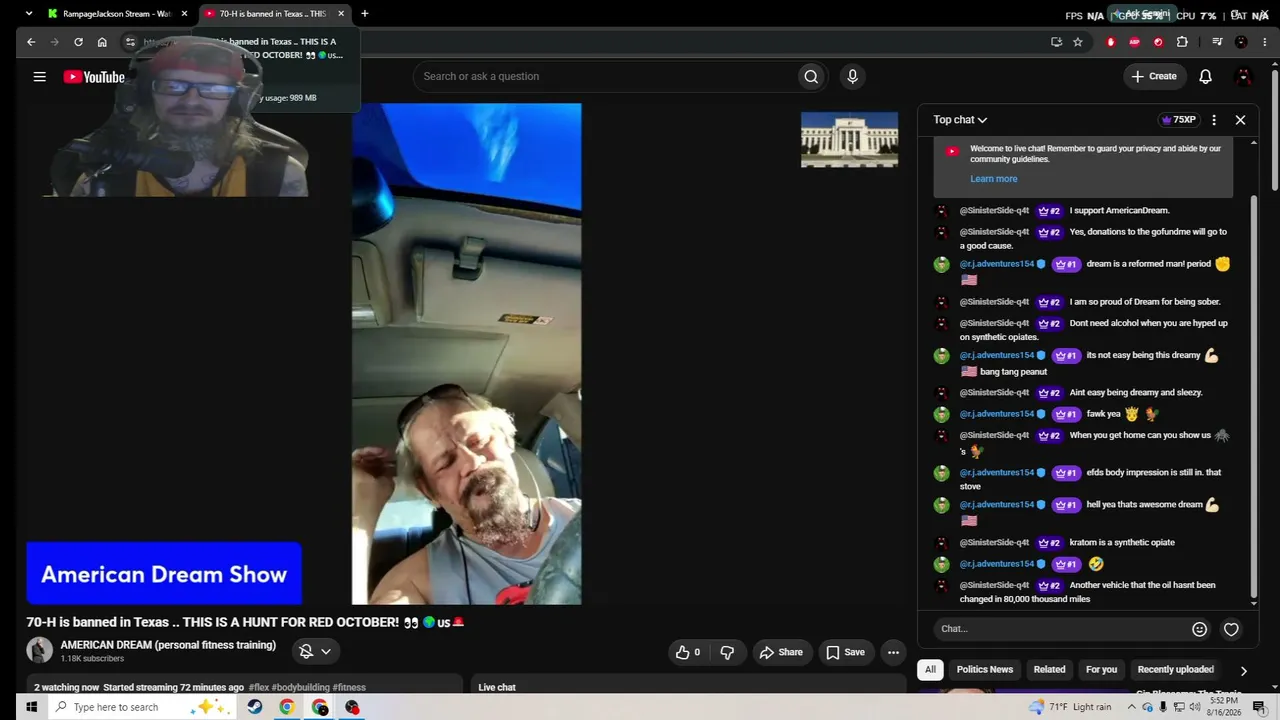Type in the Chat message field
Image resolution: width=1280 pixels, height=720 pixels.
[x=1060, y=629]
